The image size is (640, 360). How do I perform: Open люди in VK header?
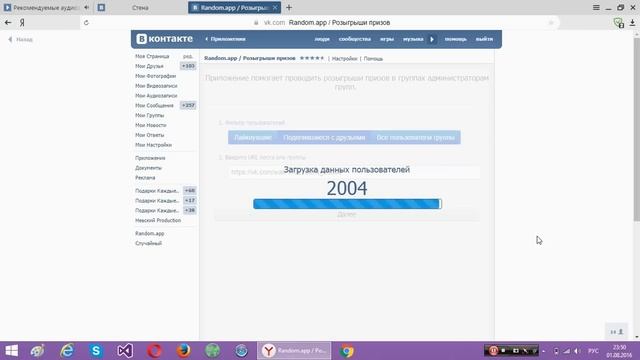[x=322, y=39]
